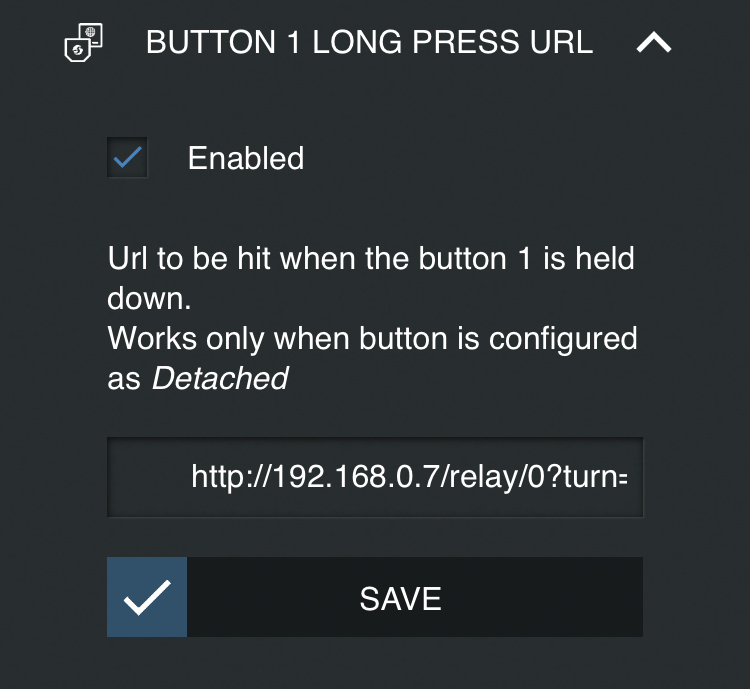Click the globe part of header icon

tap(91, 33)
